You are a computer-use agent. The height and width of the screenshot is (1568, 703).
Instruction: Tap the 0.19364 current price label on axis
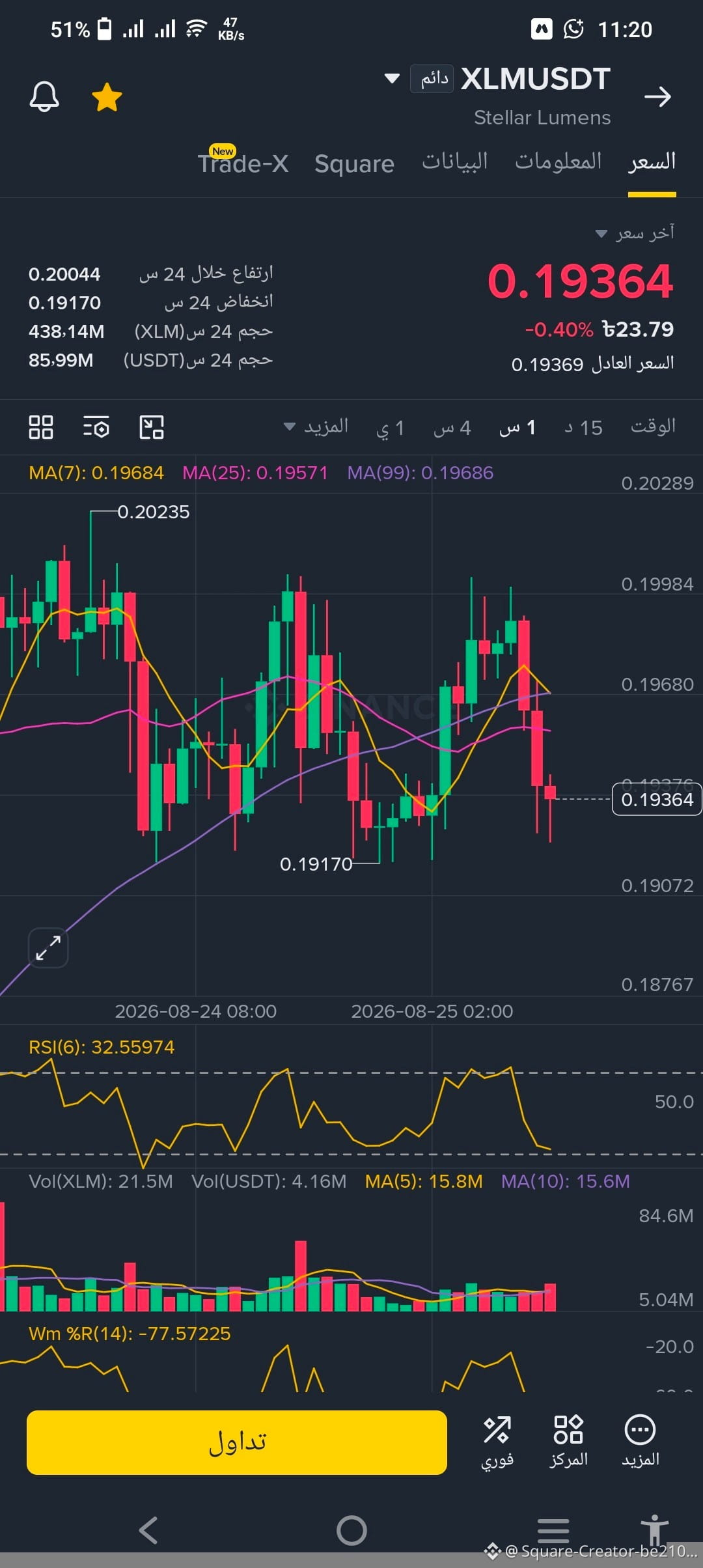[x=657, y=799]
